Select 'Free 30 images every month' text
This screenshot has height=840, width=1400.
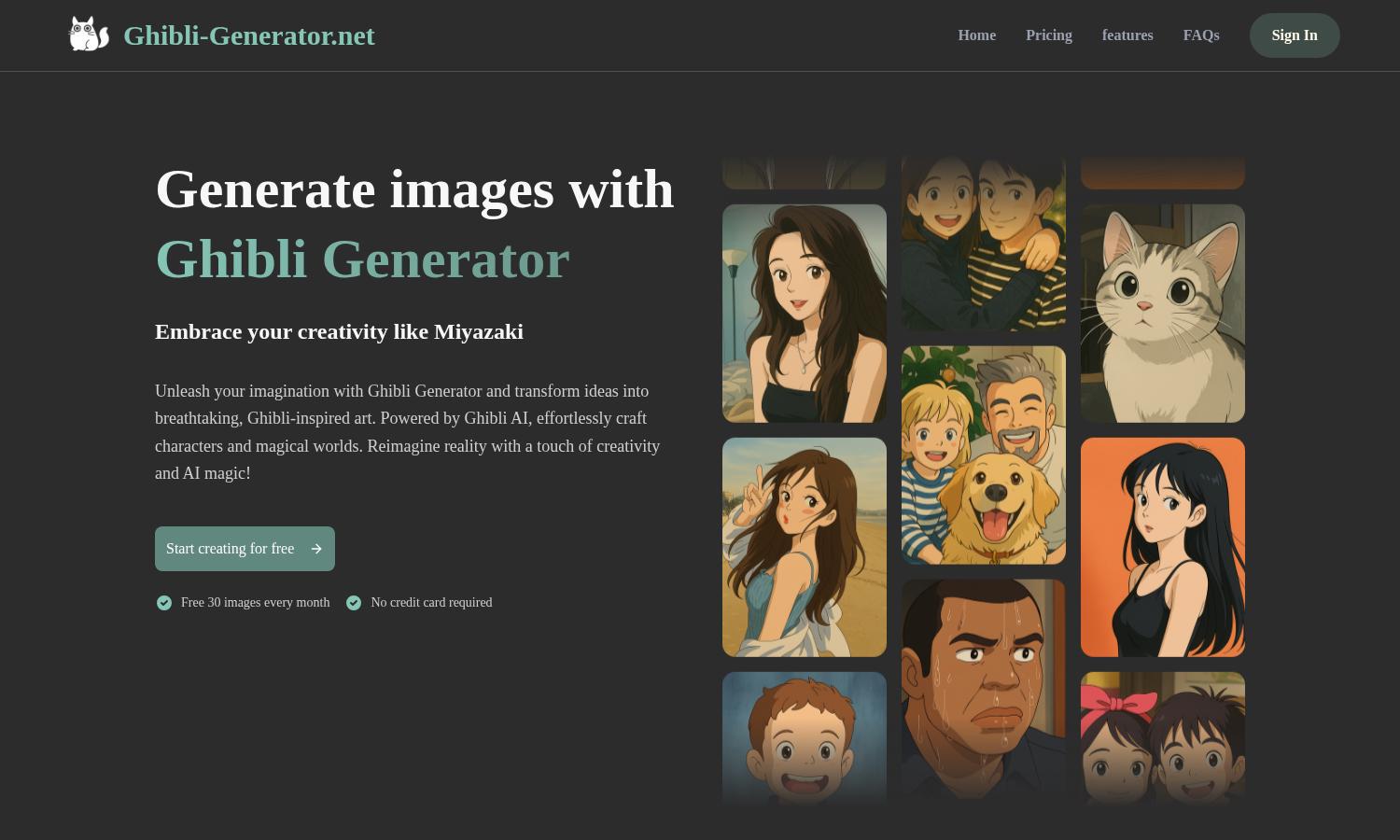255,603
